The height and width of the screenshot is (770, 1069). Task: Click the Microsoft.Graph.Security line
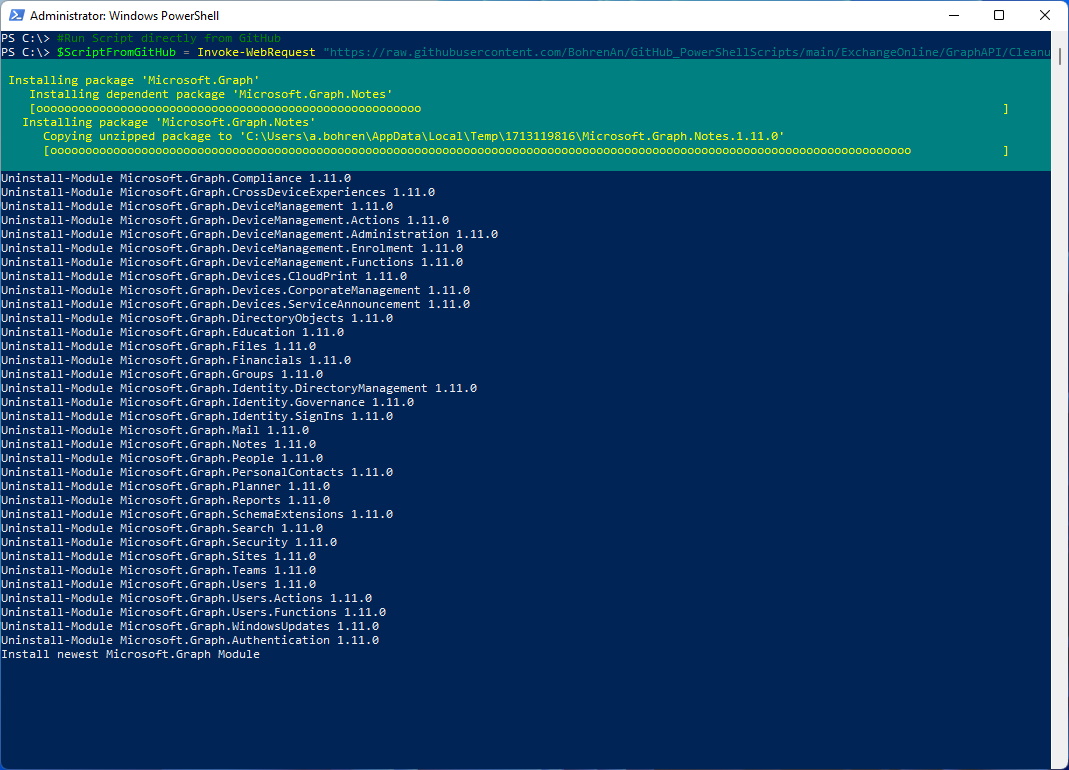169,542
